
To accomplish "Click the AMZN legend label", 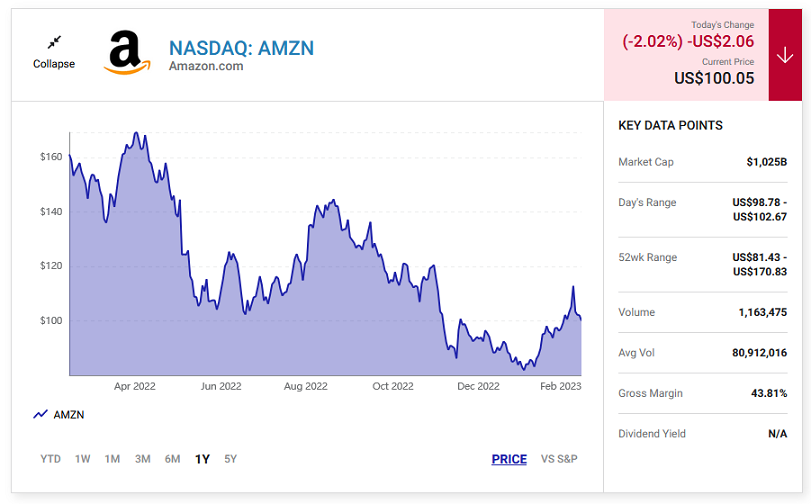I will 69,414.
